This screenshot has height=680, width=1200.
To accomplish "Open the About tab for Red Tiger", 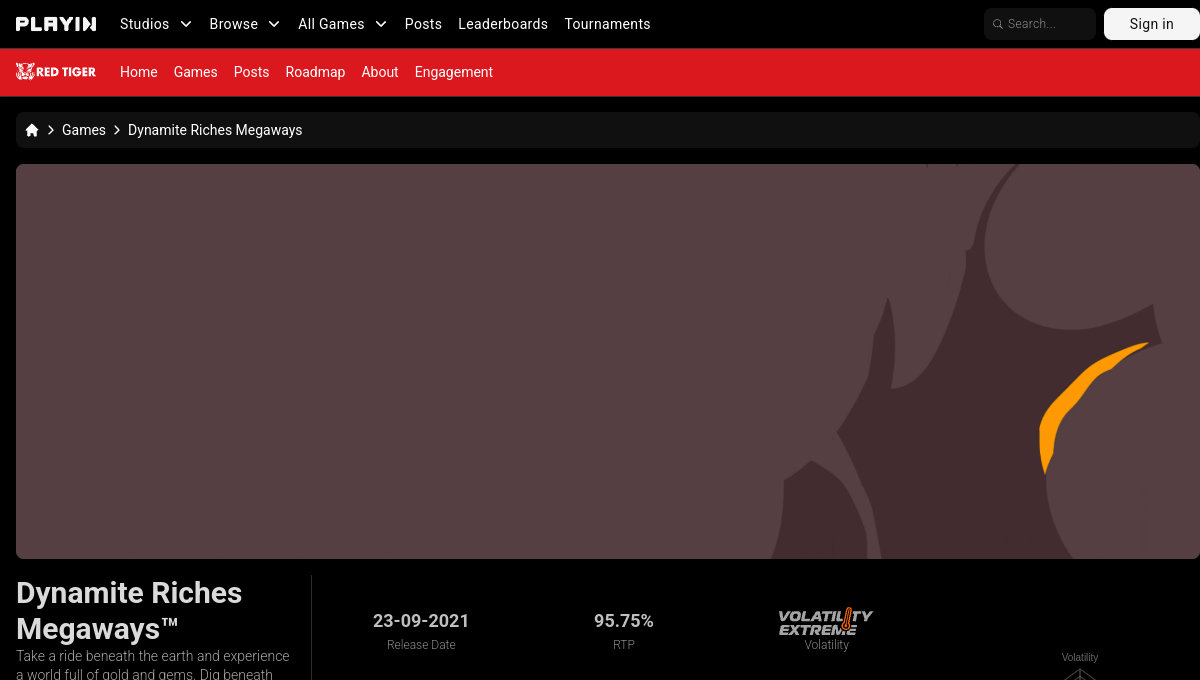I will click(x=380, y=72).
